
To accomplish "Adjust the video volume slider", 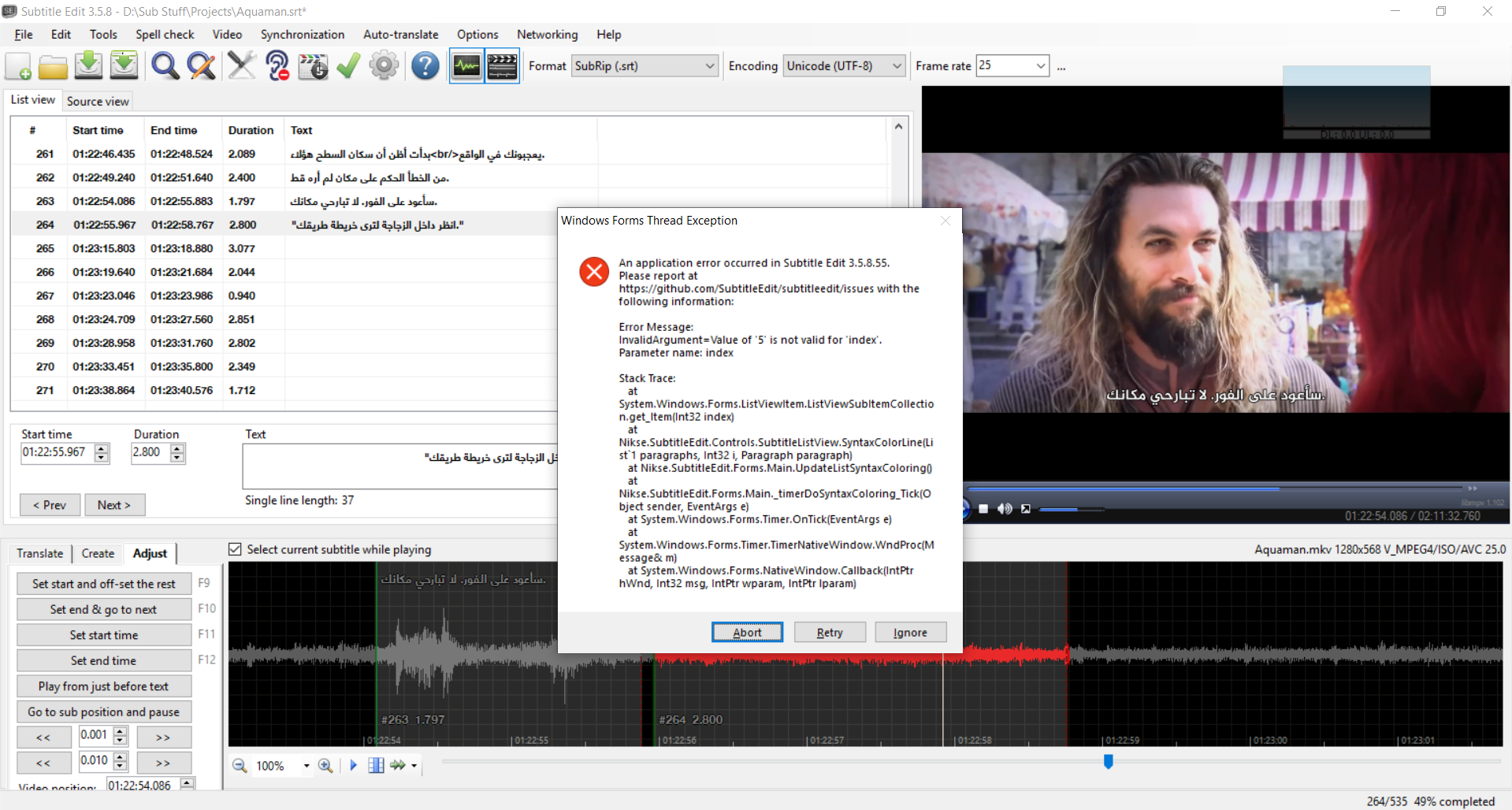I will pos(1071,510).
